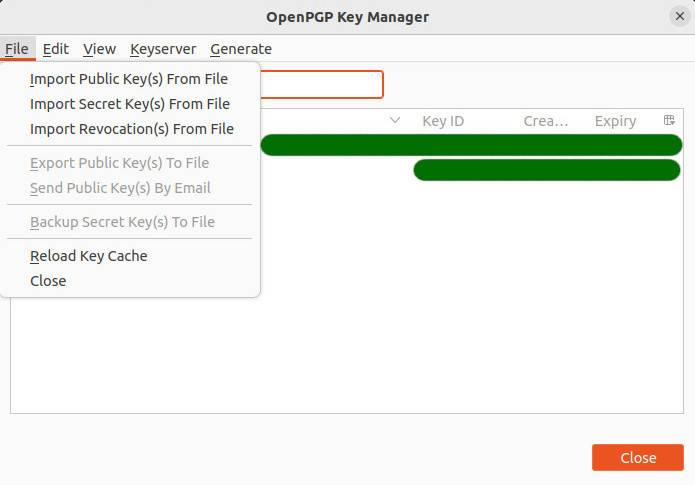
Task: Open the Keyserver menu
Action: pyautogui.click(x=163, y=49)
